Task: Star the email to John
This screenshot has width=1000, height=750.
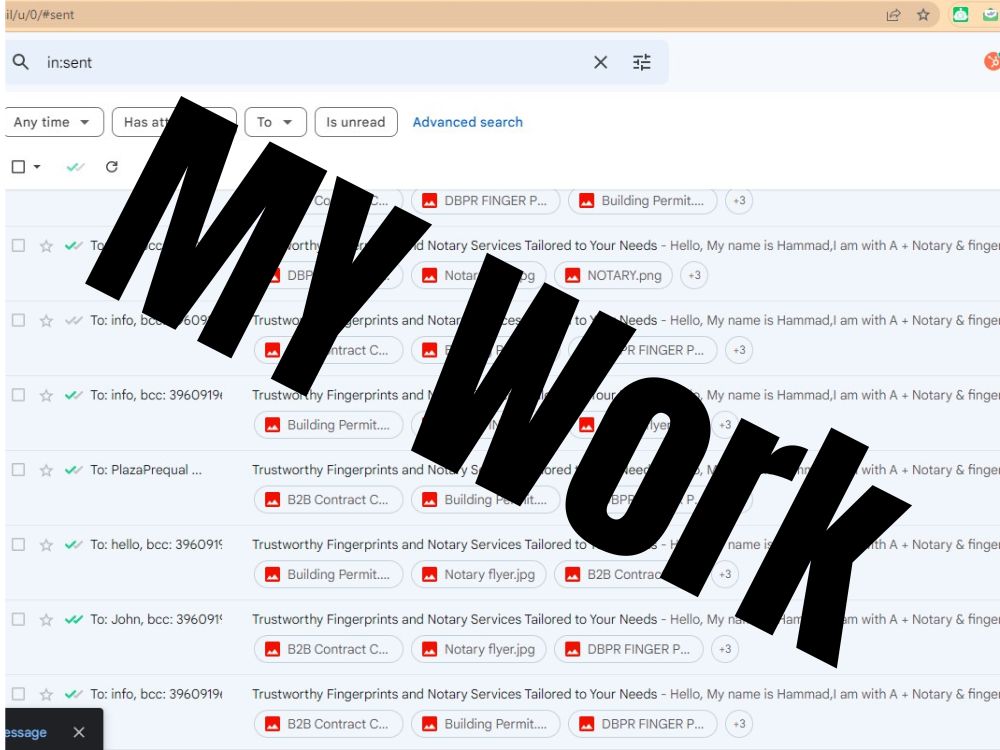Action: (x=46, y=619)
